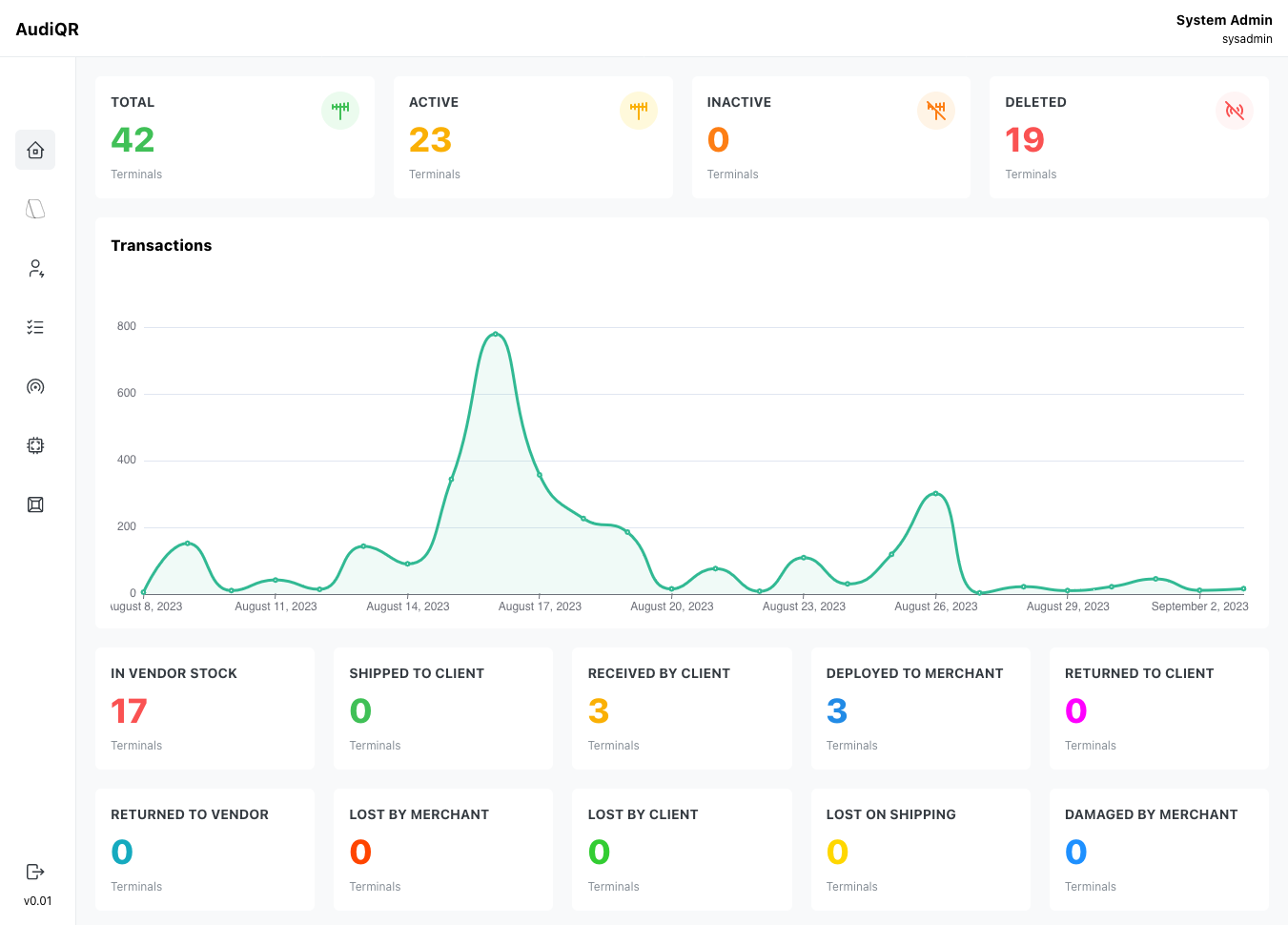Select the chart peak point above August 26, 2023
Screen dimensions: 1288x925
[x=936, y=493]
